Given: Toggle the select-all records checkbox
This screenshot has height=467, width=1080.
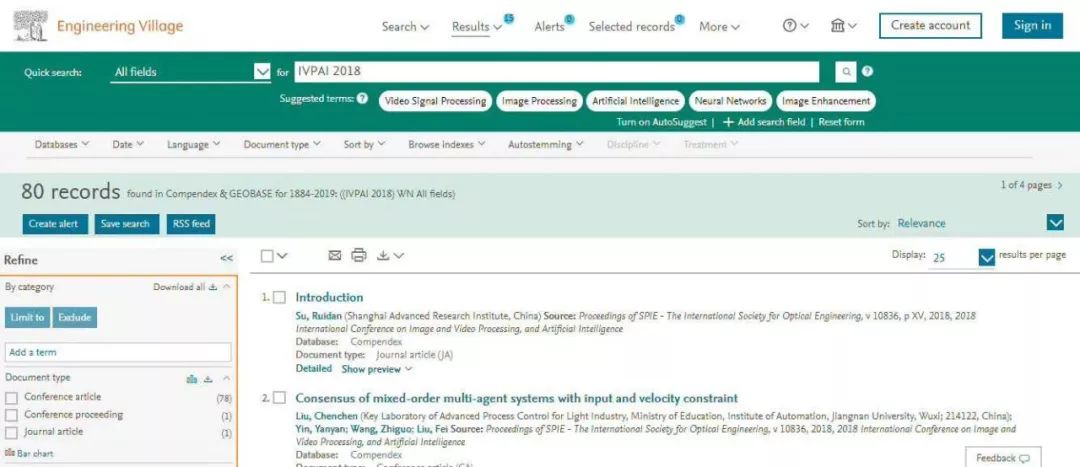Looking at the screenshot, I should coord(267,256).
